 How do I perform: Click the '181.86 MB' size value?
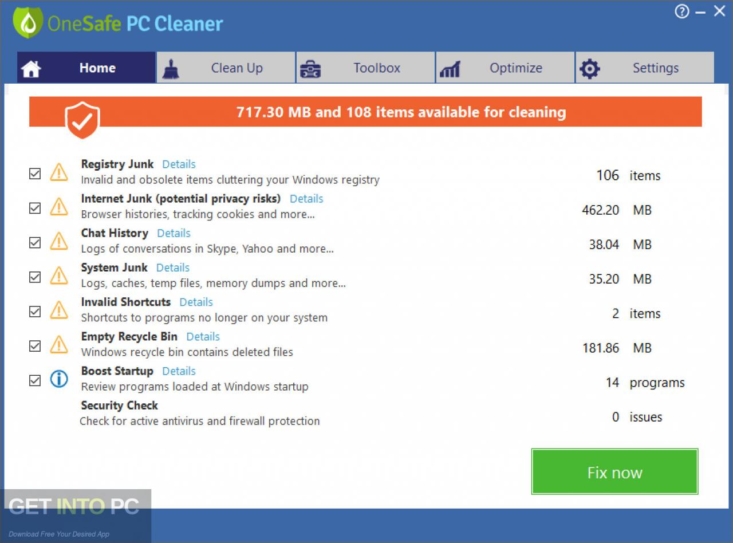(x=617, y=348)
